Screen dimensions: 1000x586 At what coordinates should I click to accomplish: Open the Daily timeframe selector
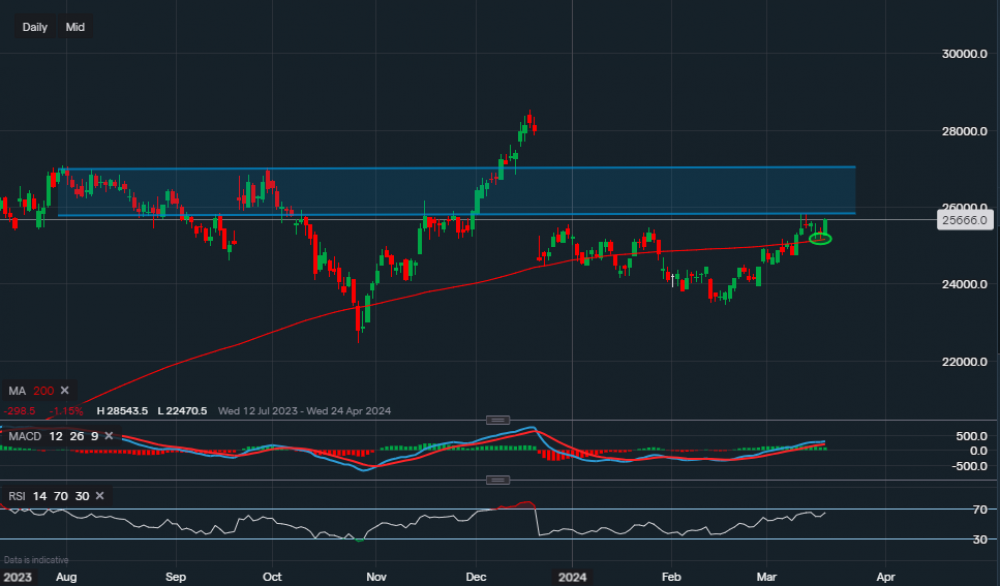coord(35,27)
